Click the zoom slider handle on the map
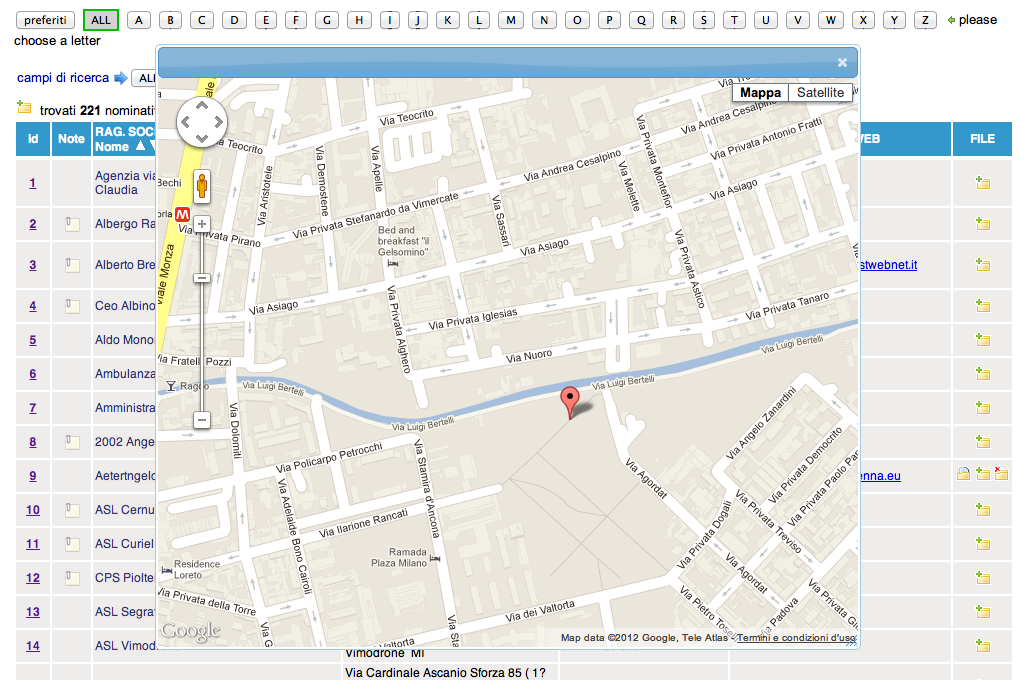 pos(202,278)
